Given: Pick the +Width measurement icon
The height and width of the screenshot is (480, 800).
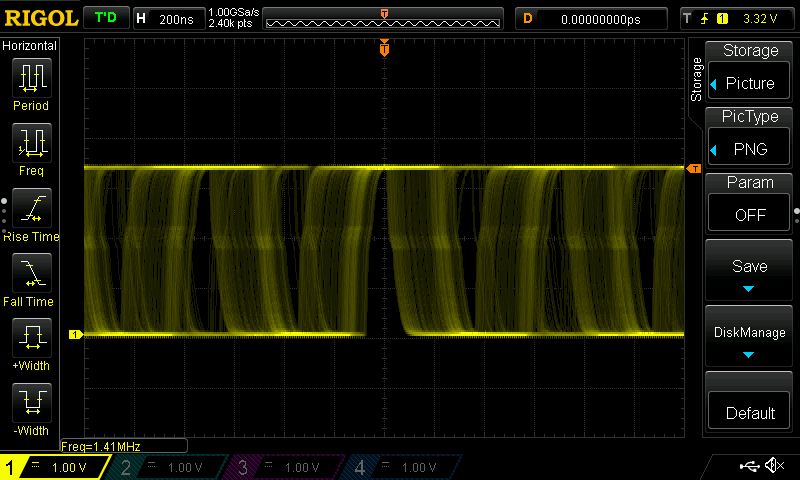Looking at the screenshot, I should 31,338.
